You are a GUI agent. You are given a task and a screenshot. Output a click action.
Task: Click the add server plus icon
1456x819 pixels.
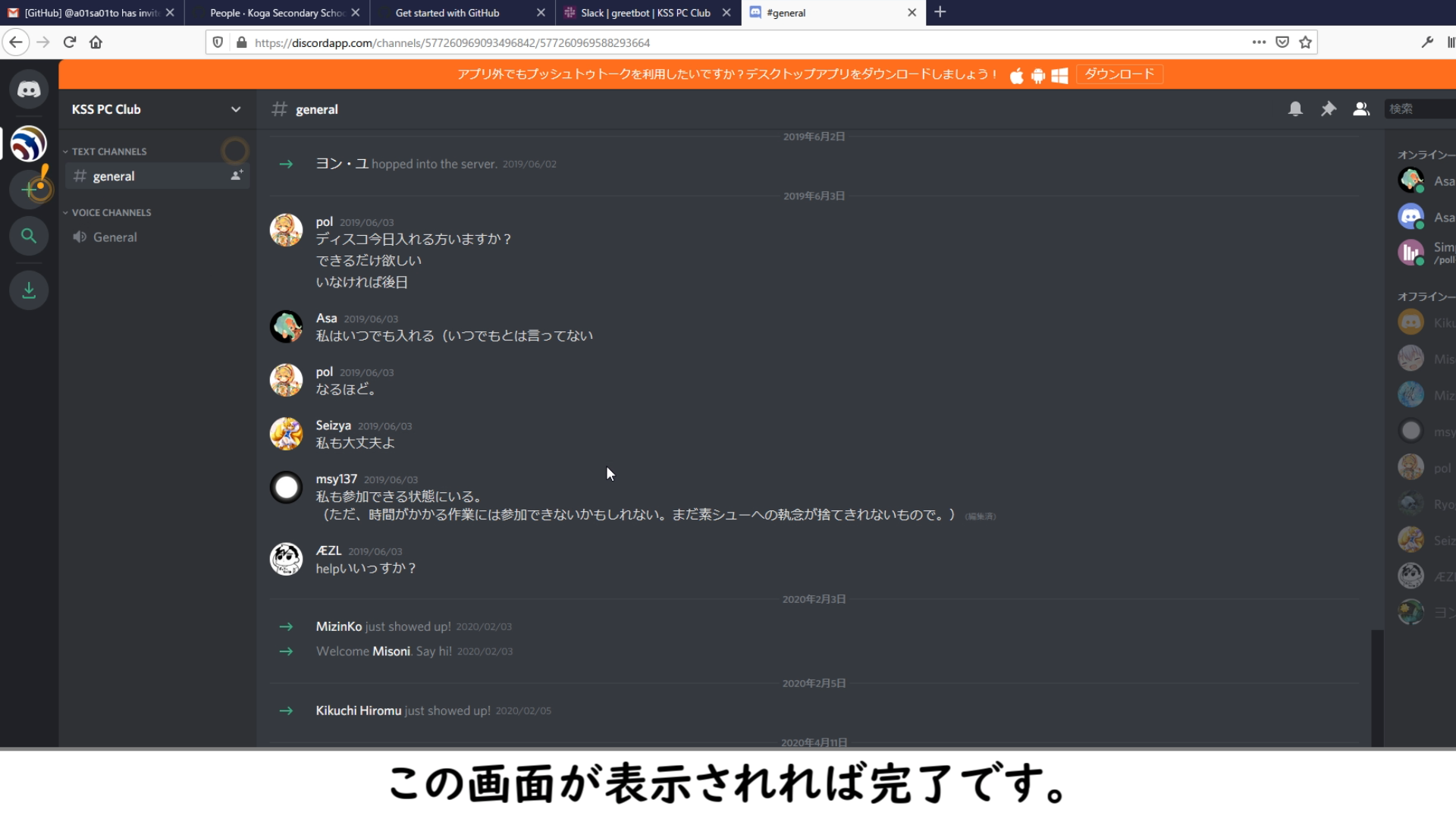pyautogui.click(x=29, y=189)
